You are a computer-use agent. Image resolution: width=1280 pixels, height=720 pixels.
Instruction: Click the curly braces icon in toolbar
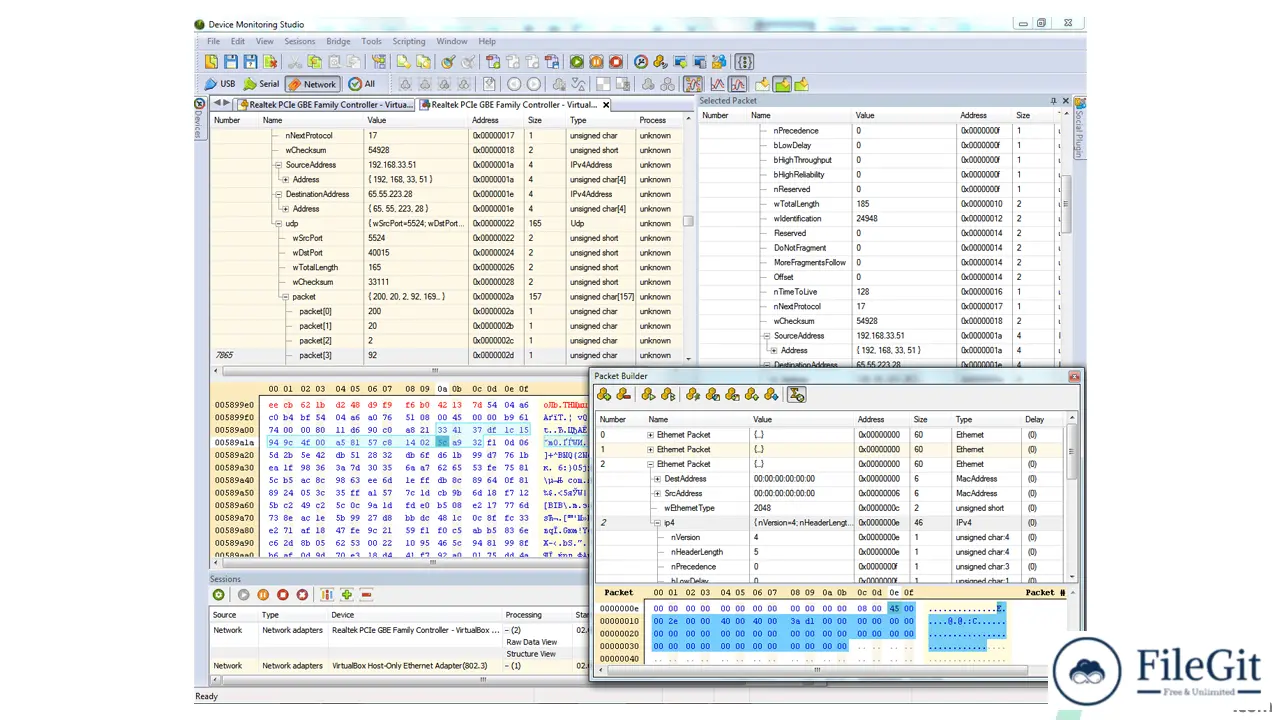click(x=744, y=62)
